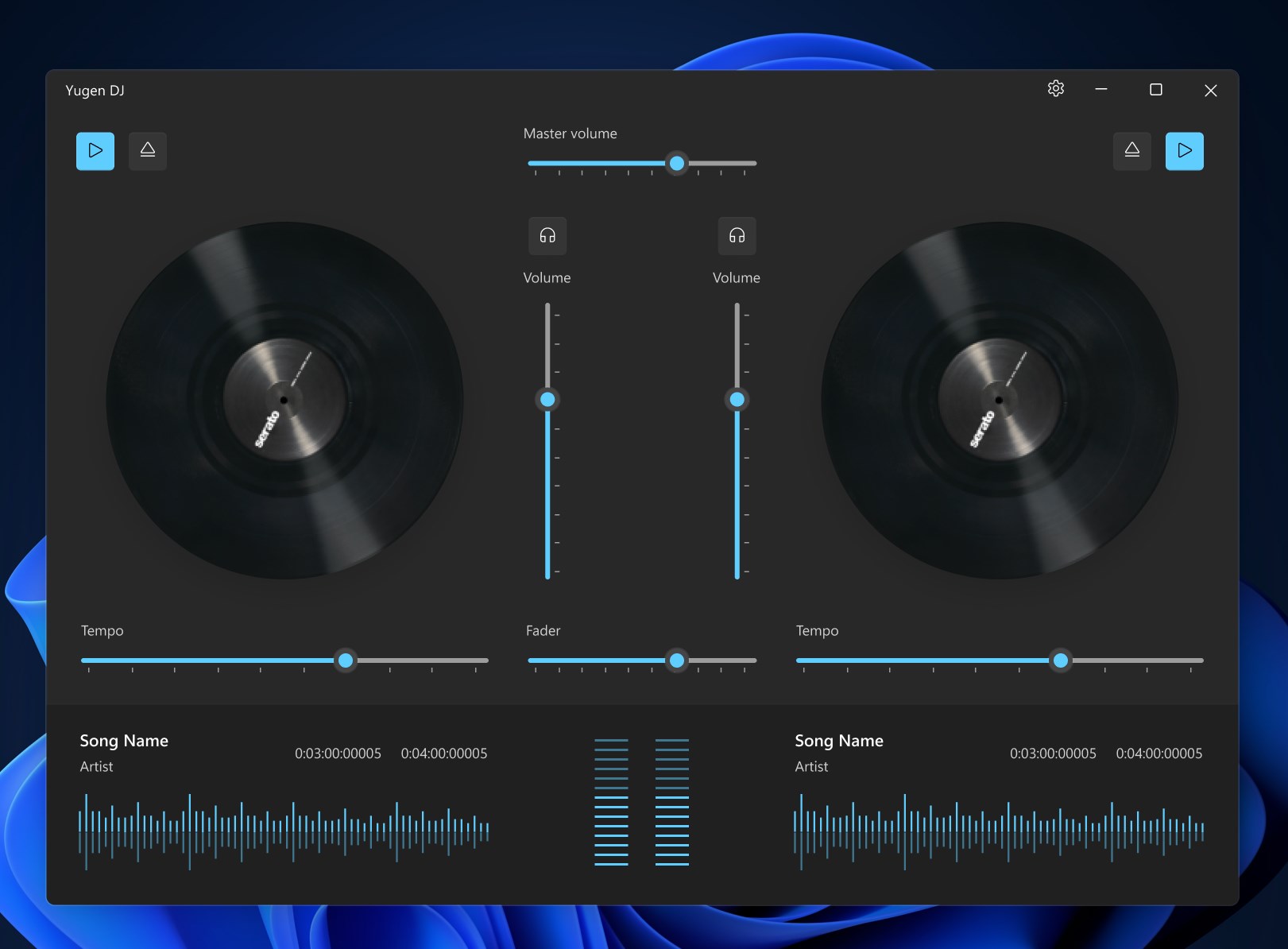
Task: Click the left deck Tempo label
Action: [x=102, y=631]
